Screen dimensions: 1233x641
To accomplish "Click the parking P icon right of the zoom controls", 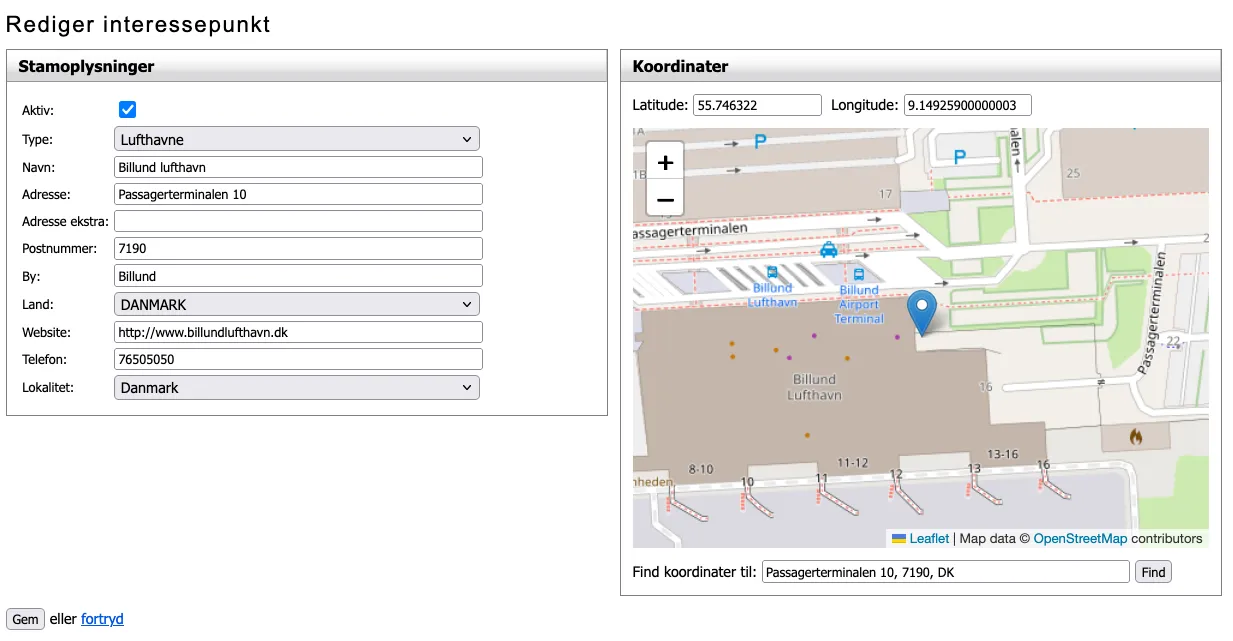I will pos(760,142).
